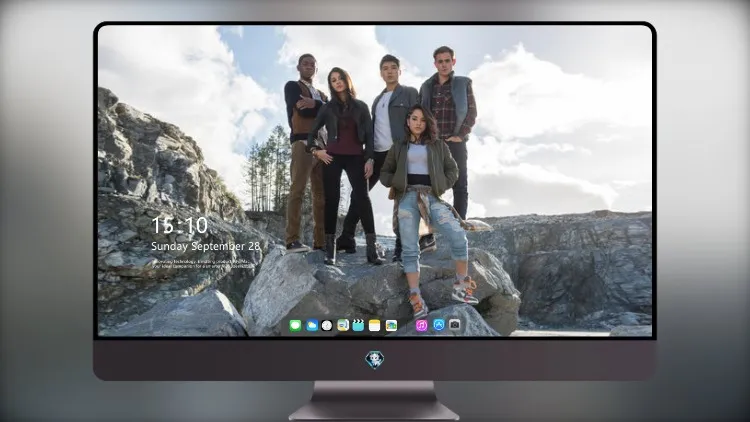
Task: Click the small tagline text under the date
Action: (x=201, y=264)
